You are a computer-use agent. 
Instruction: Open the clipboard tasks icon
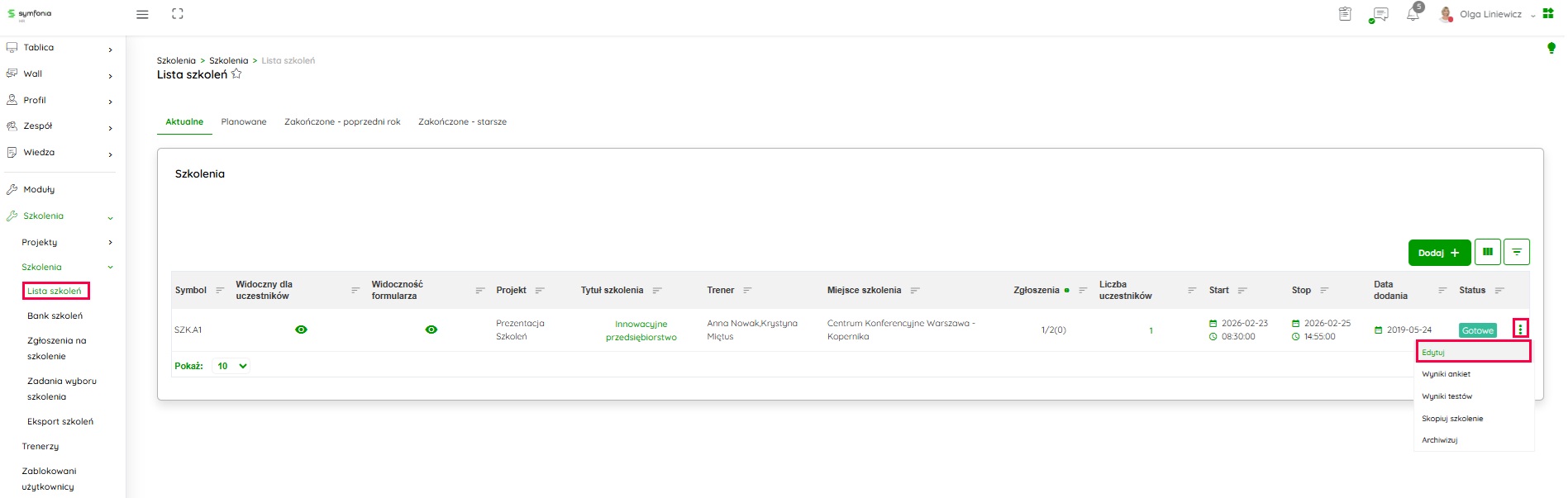(1345, 14)
